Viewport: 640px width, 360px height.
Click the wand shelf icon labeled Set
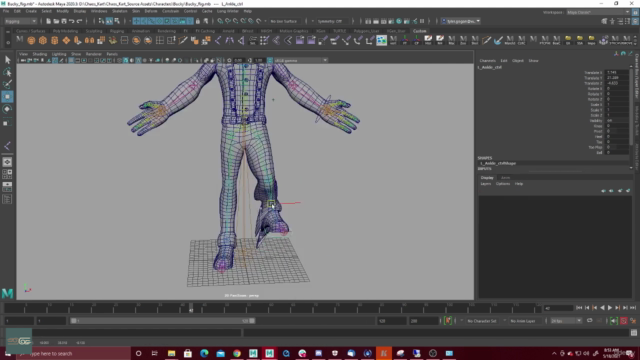253,40
